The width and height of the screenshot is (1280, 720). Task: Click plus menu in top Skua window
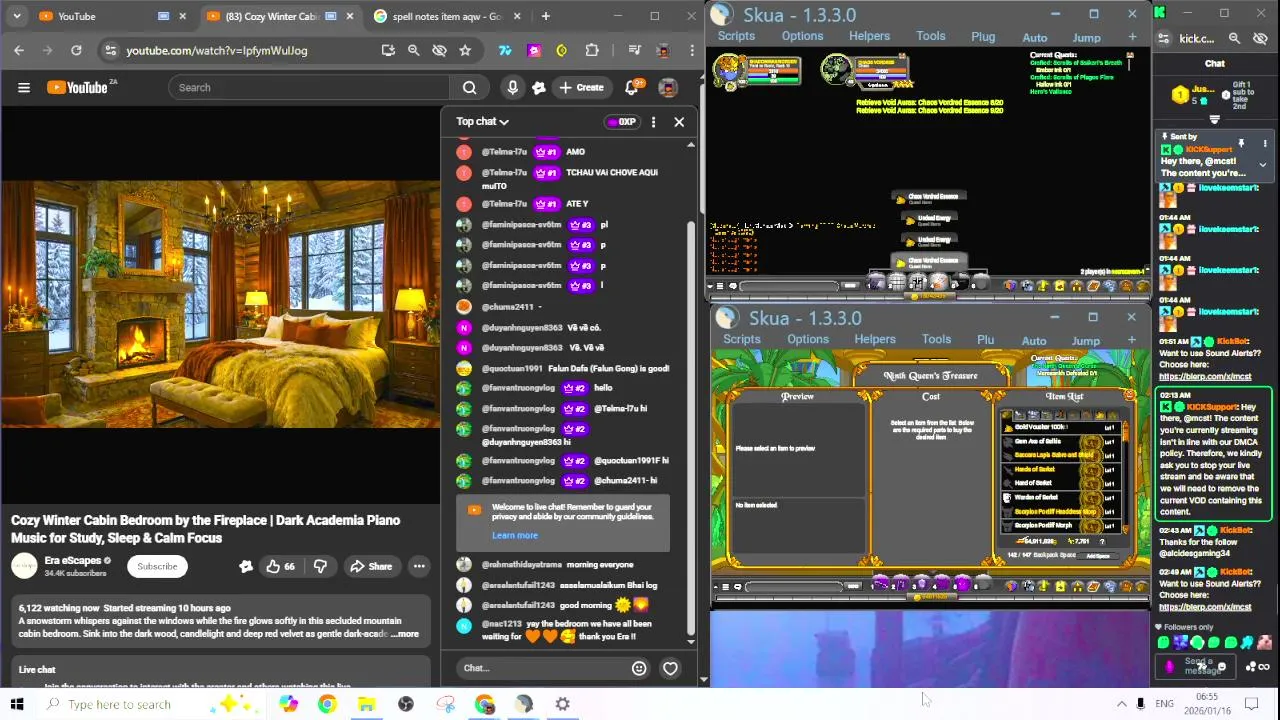pyautogui.click(x=1132, y=37)
